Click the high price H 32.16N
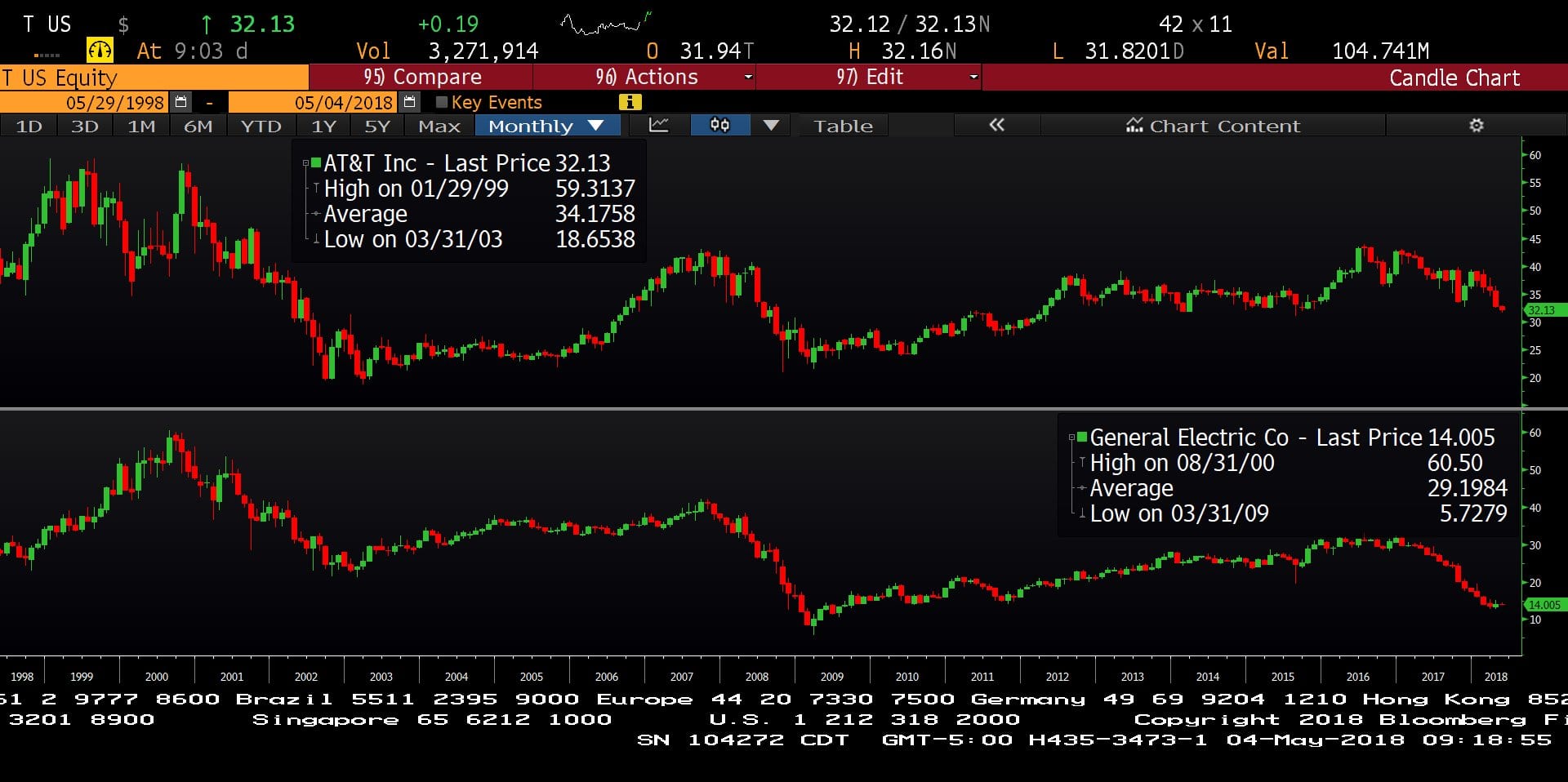 click(x=902, y=51)
